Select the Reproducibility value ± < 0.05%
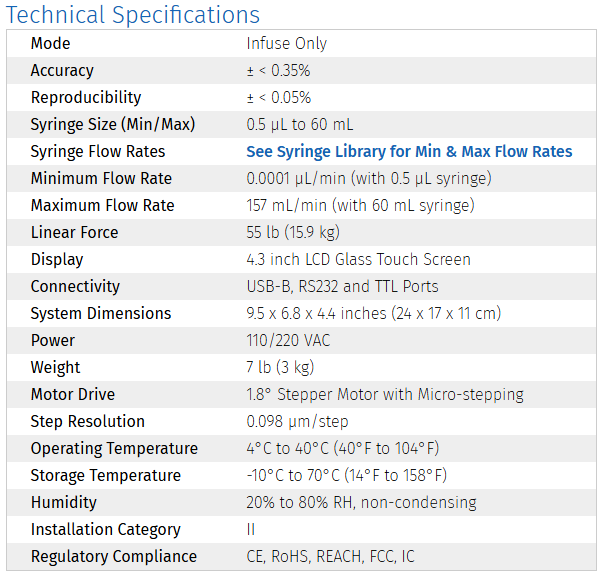This screenshot has height=578, width=604. tap(278, 98)
